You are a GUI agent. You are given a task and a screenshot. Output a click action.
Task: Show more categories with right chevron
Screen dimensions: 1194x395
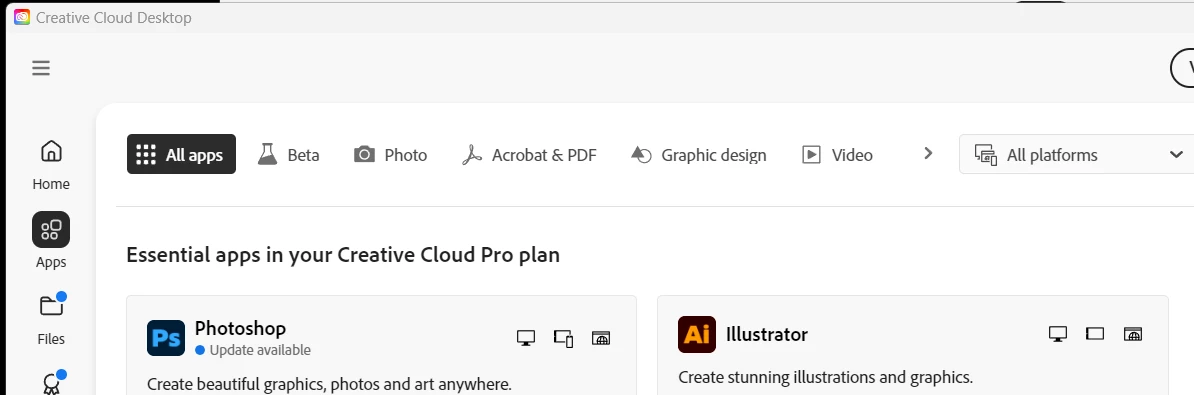(927, 154)
